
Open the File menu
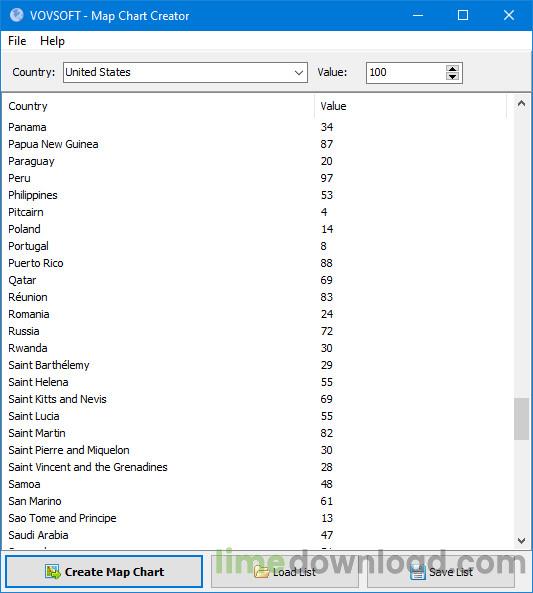pos(17,41)
